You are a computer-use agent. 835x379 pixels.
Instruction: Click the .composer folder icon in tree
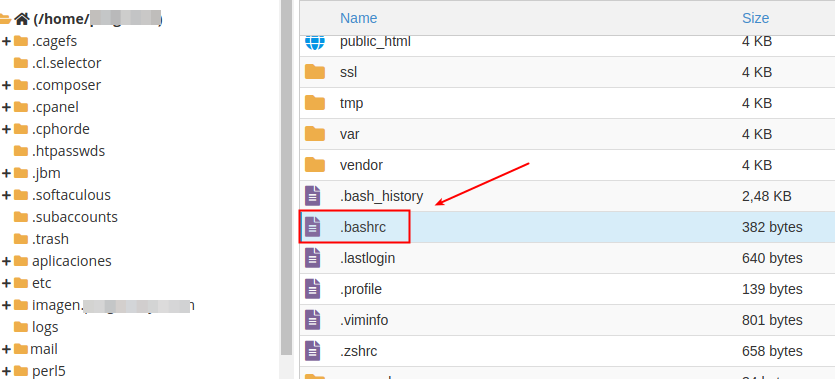click(x=21, y=85)
